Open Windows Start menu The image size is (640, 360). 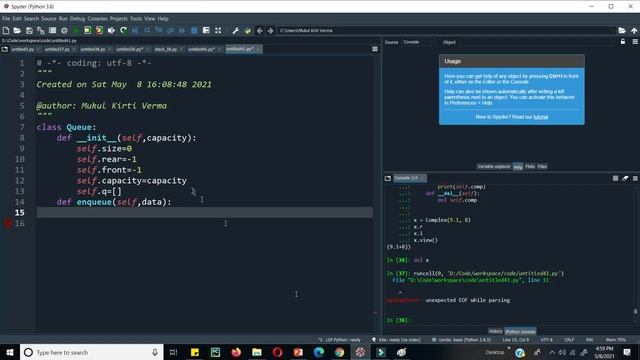click(x=10, y=352)
